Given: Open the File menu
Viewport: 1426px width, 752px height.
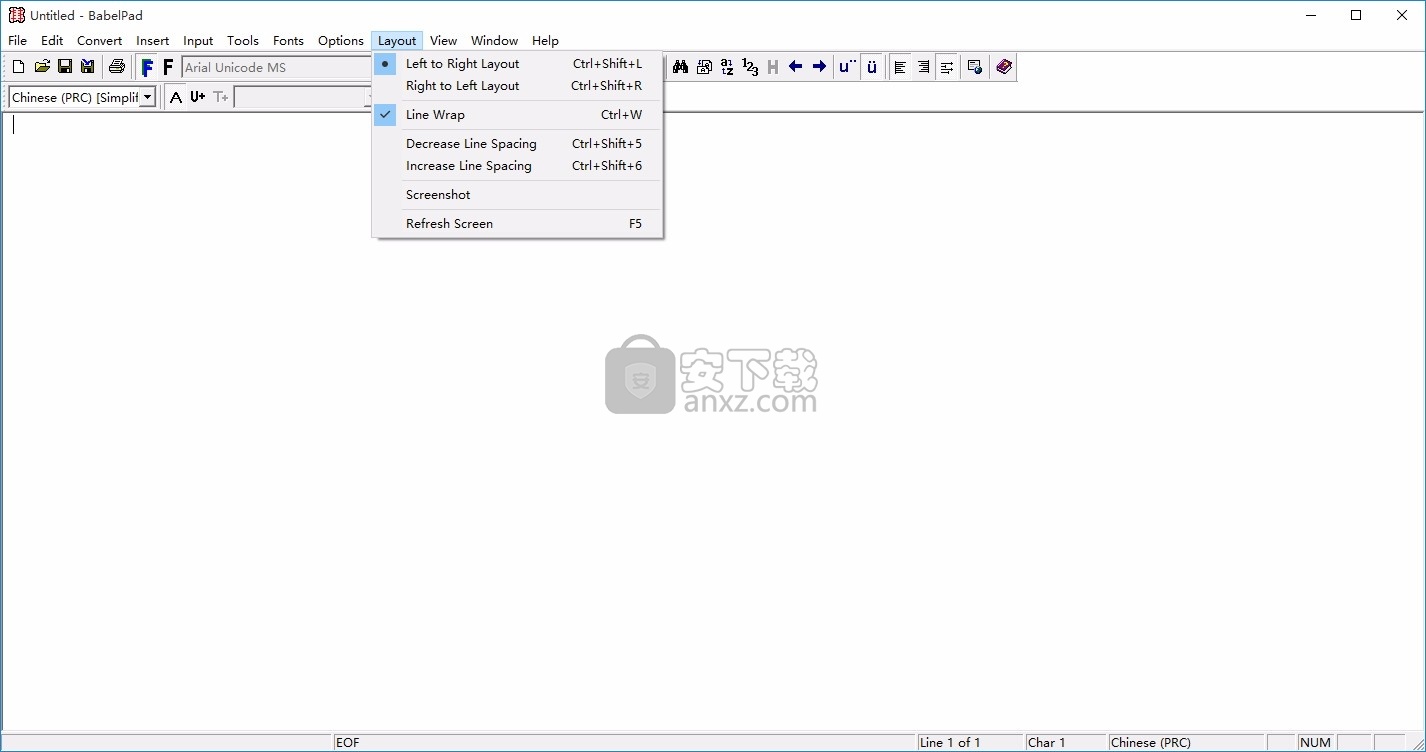Looking at the screenshot, I should coord(18,40).
